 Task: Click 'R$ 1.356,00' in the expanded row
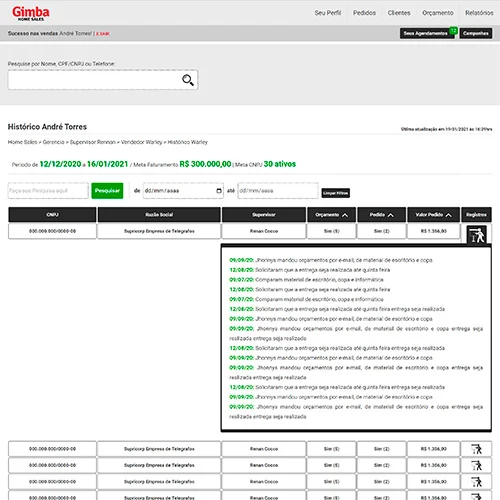[x=434, y=231]
